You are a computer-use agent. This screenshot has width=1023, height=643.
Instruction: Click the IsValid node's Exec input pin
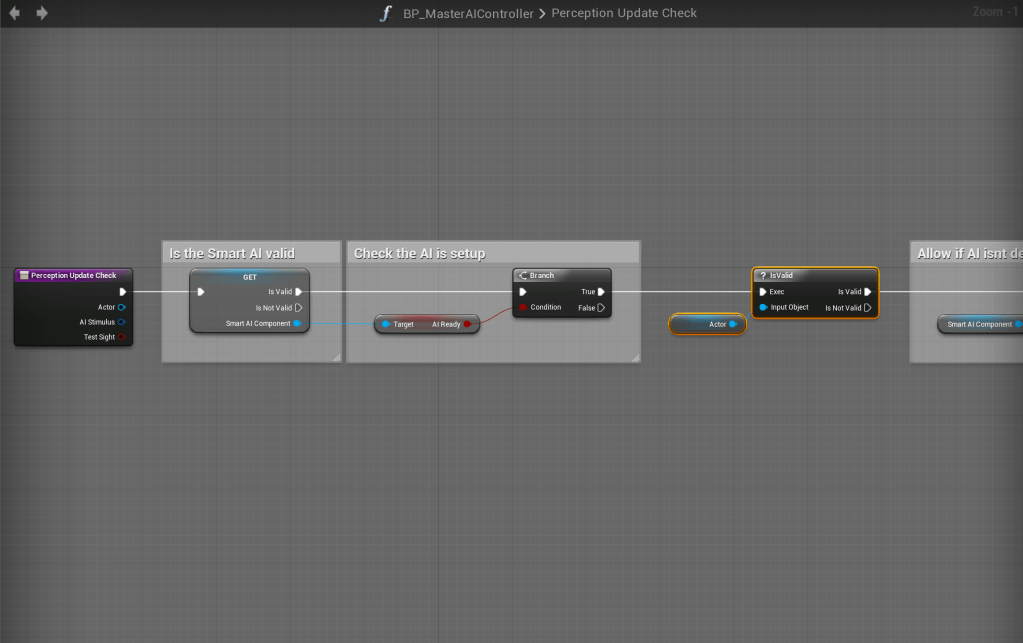click(x=763, y=292)
